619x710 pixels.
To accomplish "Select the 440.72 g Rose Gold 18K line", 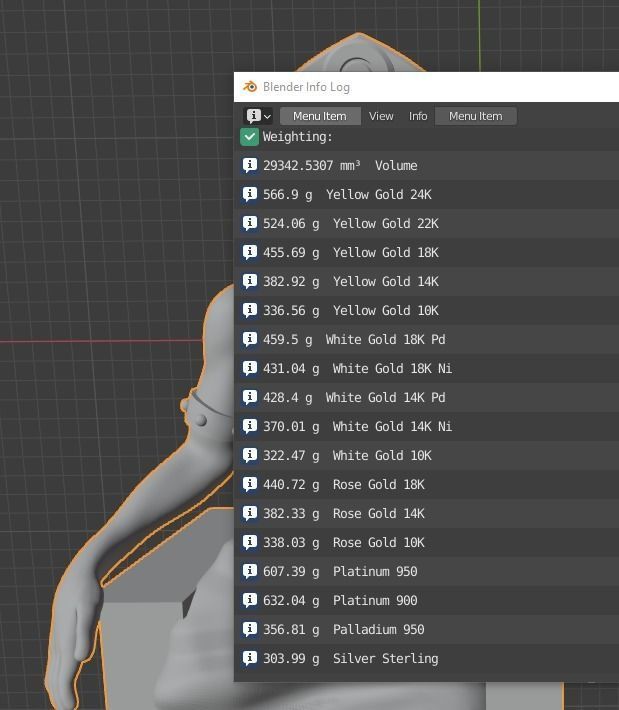I will (x=427, y=485).
